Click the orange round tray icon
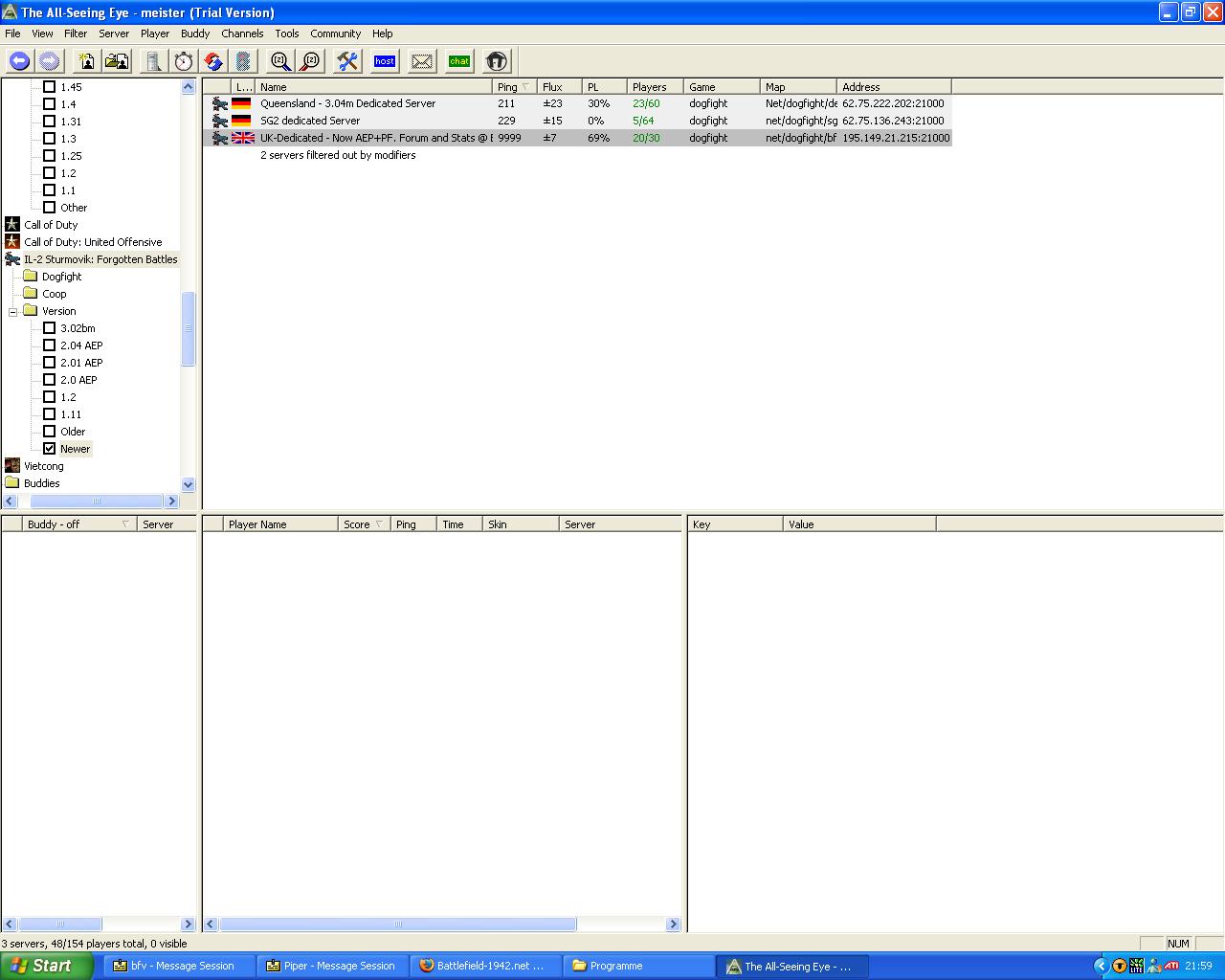Viewport: 1225px width, 980px height. 1119,966
